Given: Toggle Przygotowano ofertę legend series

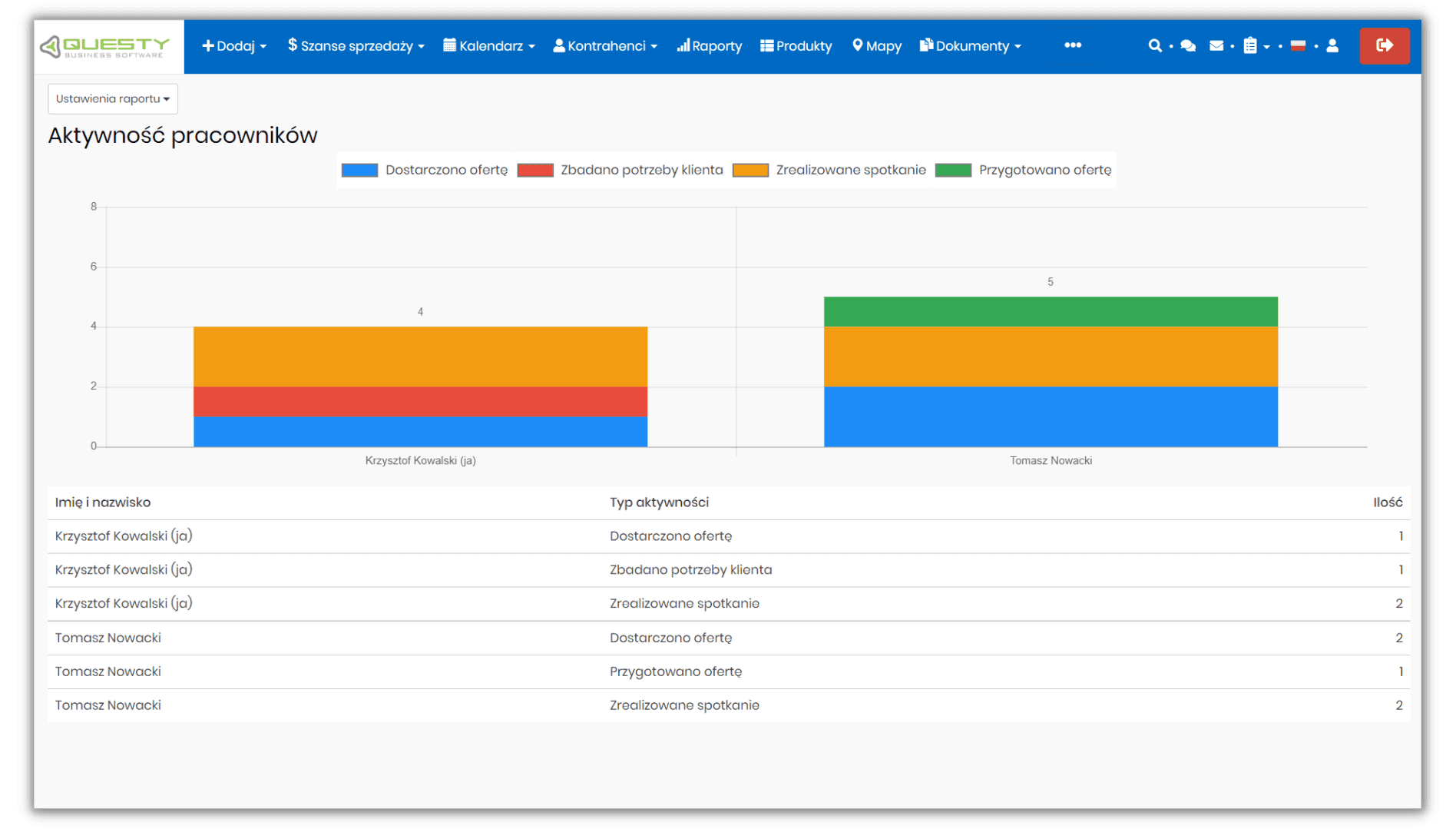Looking at the screenshot, I should [1023, 170].
